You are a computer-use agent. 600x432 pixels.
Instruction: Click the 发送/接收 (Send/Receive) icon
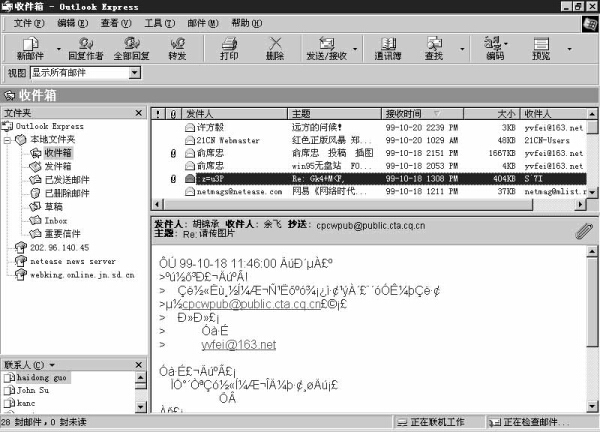[x=326, y=49]
